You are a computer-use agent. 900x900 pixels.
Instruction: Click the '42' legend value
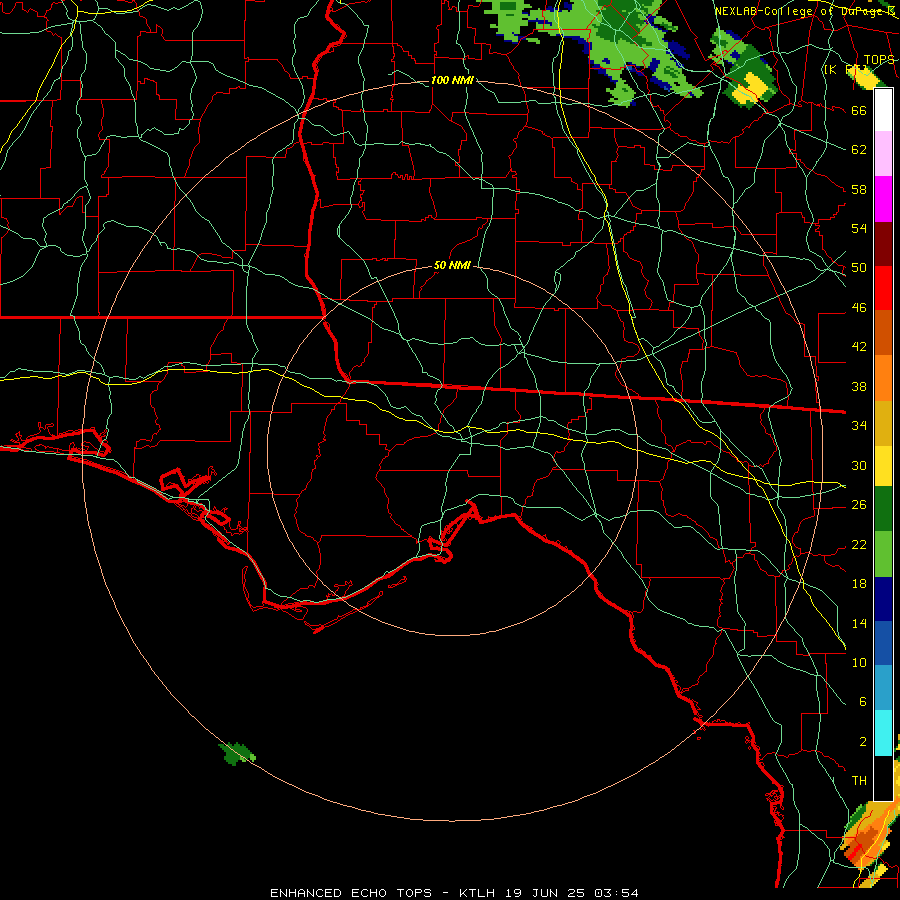pyautogui.click(x=859, y=346)
